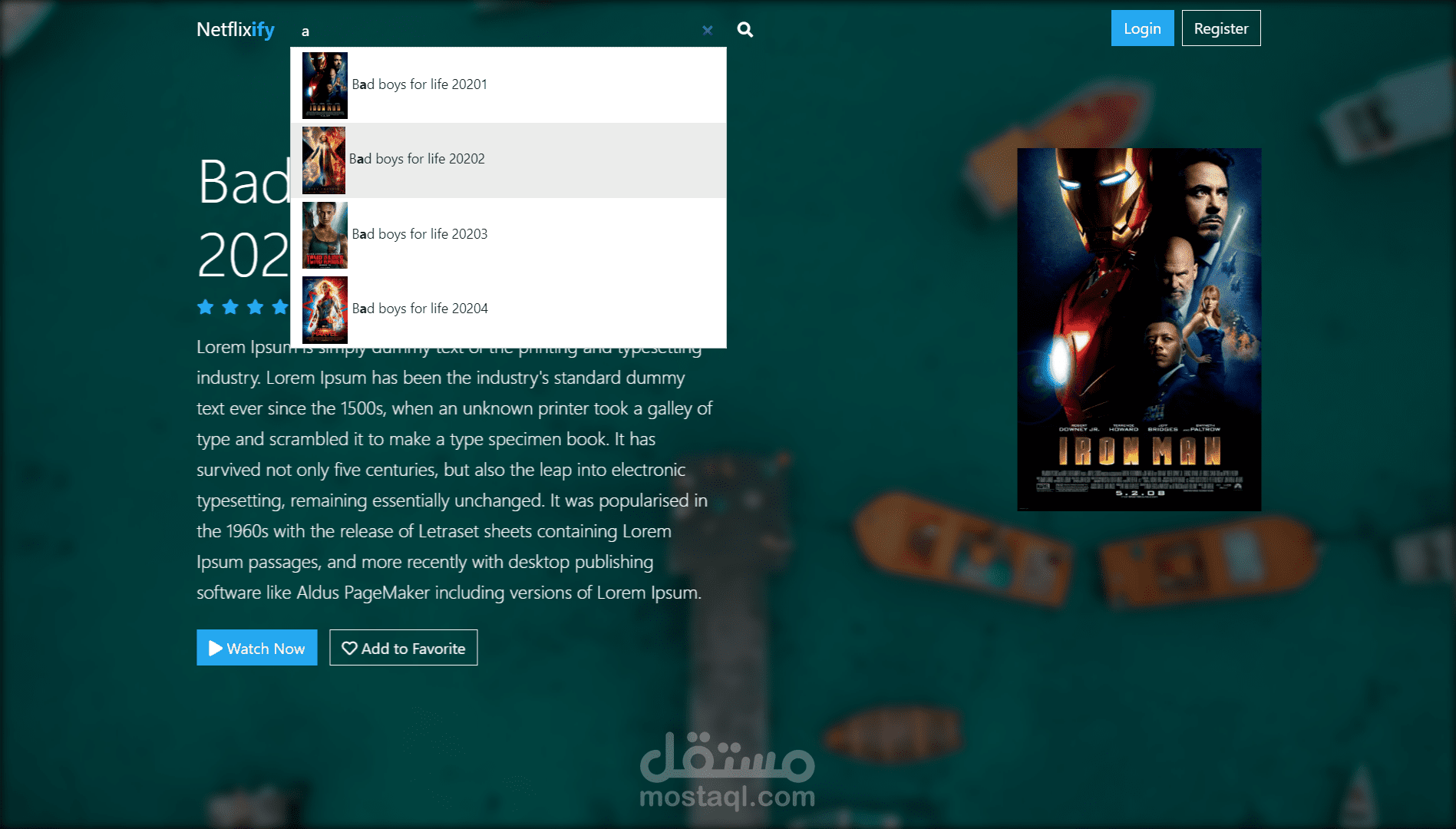This screenshot has width=1456, height=829.
Task: Select suggestion "Bad boys for life 20202"
Action: [508, 160]
